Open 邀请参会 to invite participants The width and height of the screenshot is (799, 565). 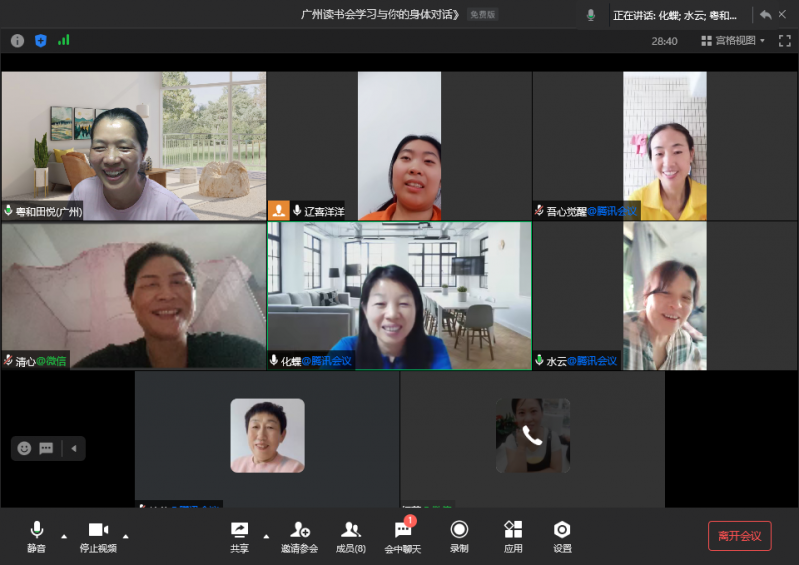299,536
